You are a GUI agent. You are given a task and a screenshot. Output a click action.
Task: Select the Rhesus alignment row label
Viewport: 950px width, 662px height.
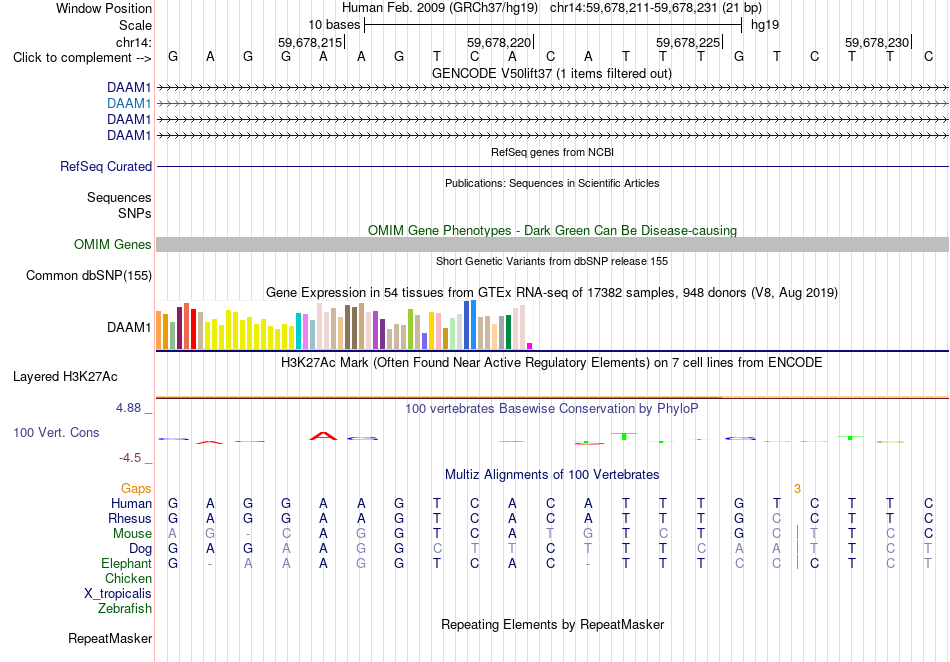(130, 518)
